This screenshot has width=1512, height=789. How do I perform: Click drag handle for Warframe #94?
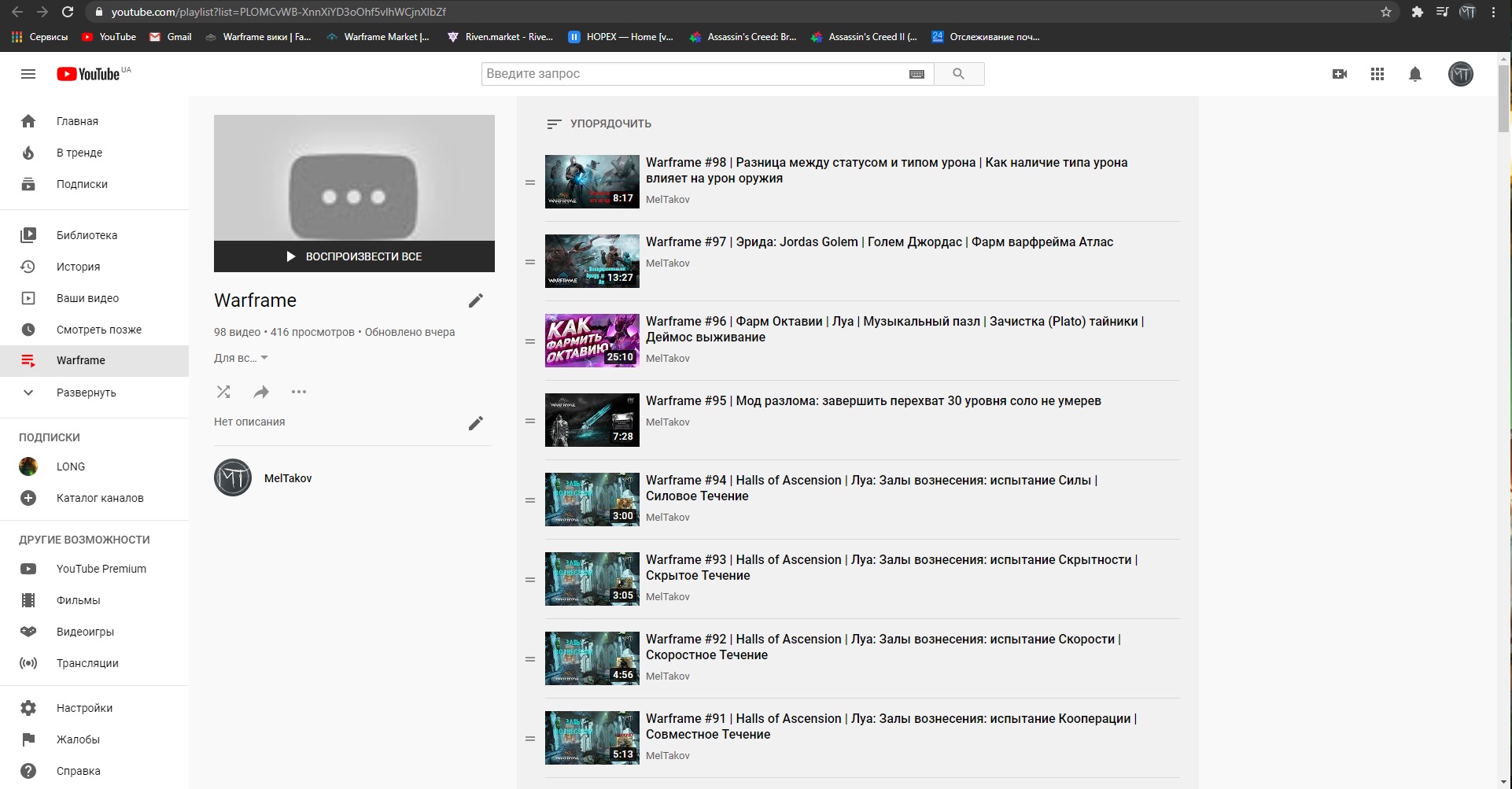click(x=530, y=500)
